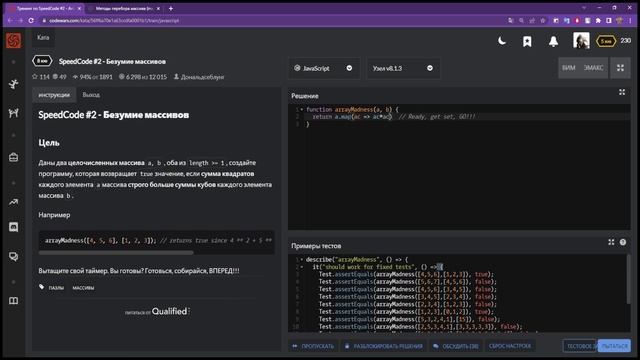Image resolution: width=640 pixels, height=360 pixels.
Task: Open the briefcase career sidebar icon
Action: [x=13, y=157]
